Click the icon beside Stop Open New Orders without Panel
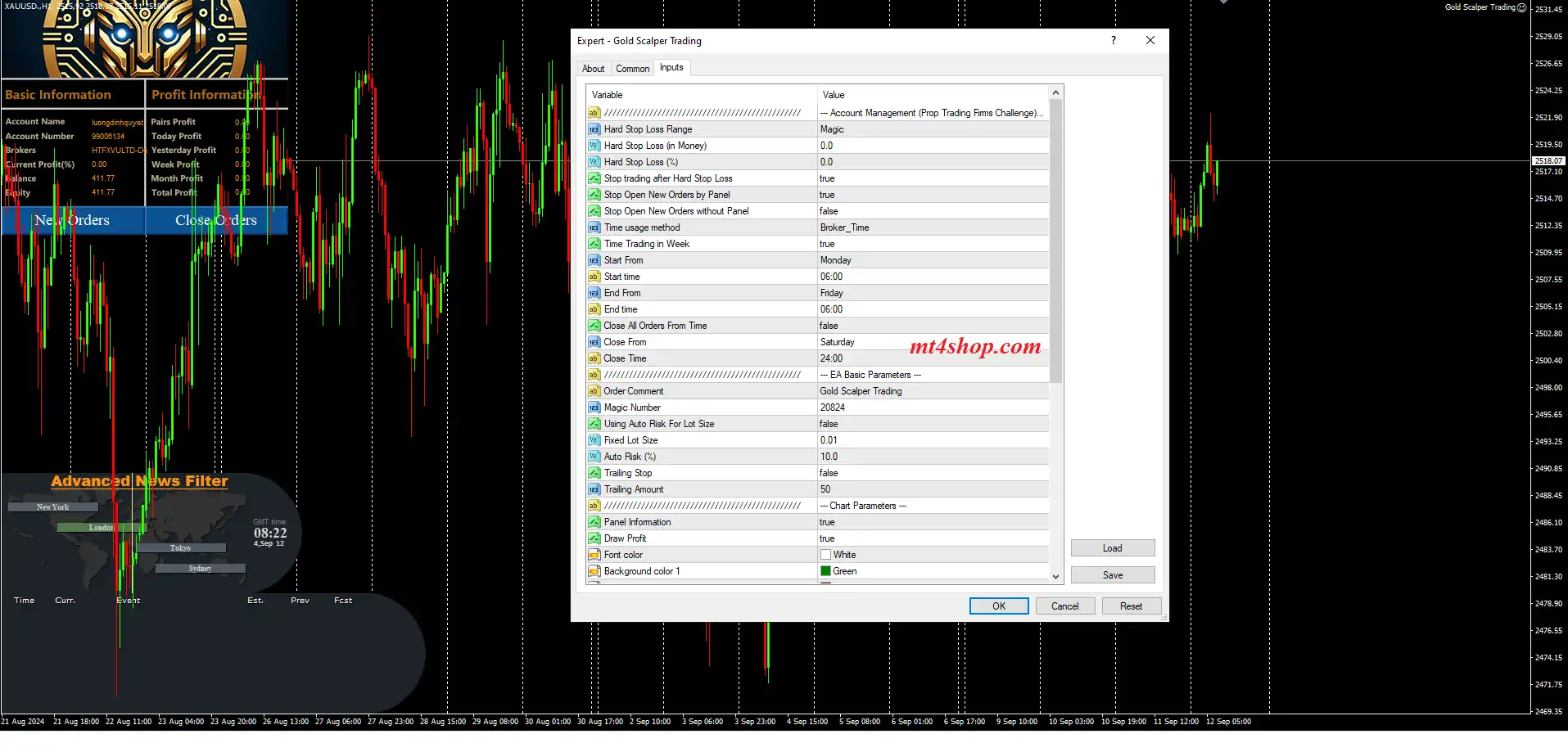The width and height of the screenshot is (1568, 752). click(x=594, y=211)
